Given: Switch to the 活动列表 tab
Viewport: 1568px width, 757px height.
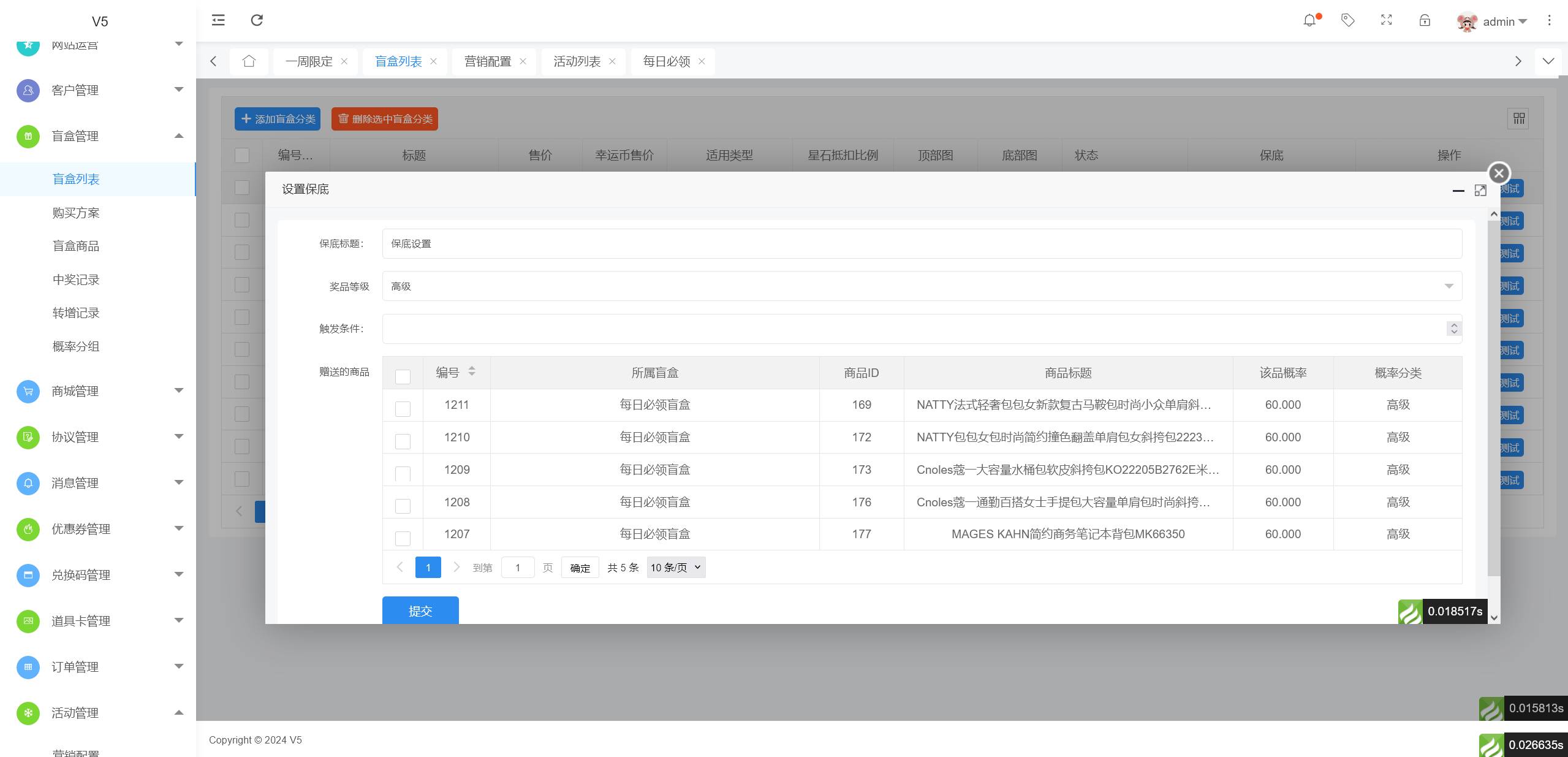Looking at the screenshot, I should [x=576, y=61].
